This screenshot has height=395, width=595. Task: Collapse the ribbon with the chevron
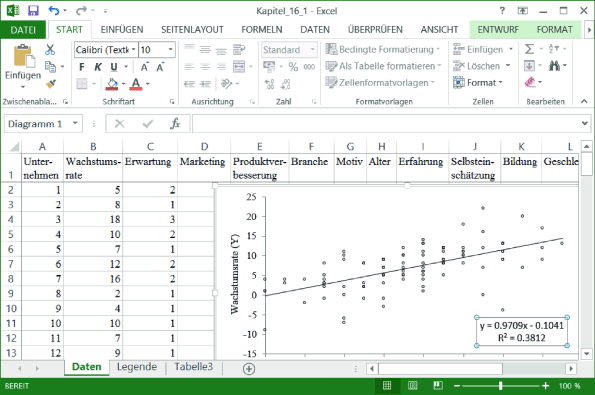click(584, 101)
